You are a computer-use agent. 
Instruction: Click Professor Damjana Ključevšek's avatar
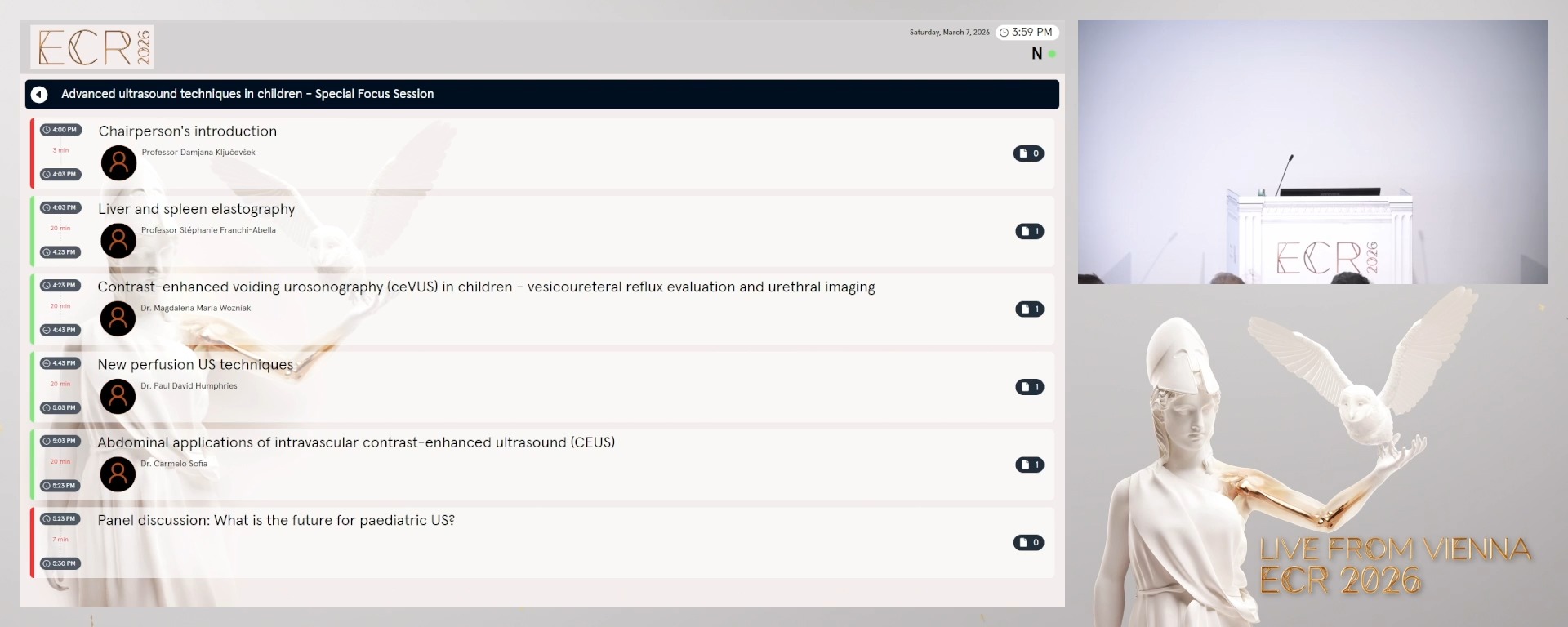(x=118, y=163)
